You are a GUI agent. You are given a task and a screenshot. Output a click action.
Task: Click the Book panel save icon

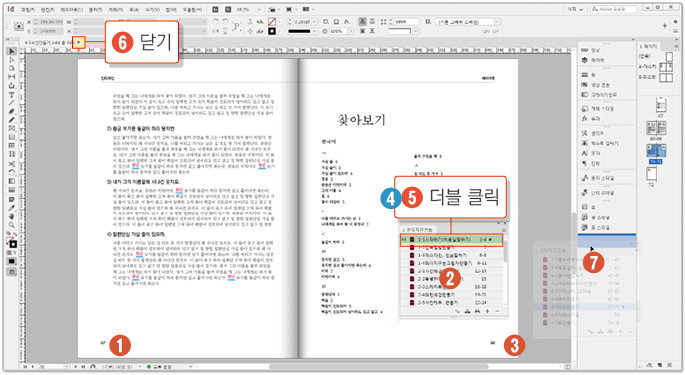point(467,311)
